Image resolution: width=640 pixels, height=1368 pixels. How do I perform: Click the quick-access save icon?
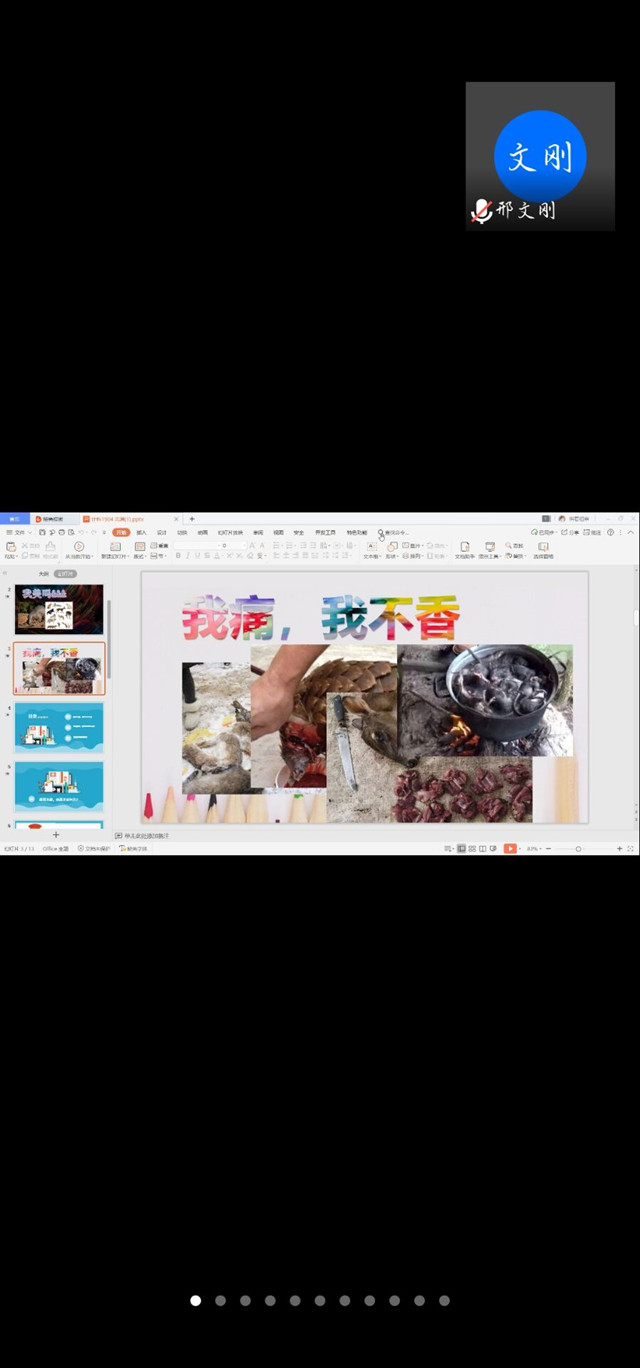[43, 532]
